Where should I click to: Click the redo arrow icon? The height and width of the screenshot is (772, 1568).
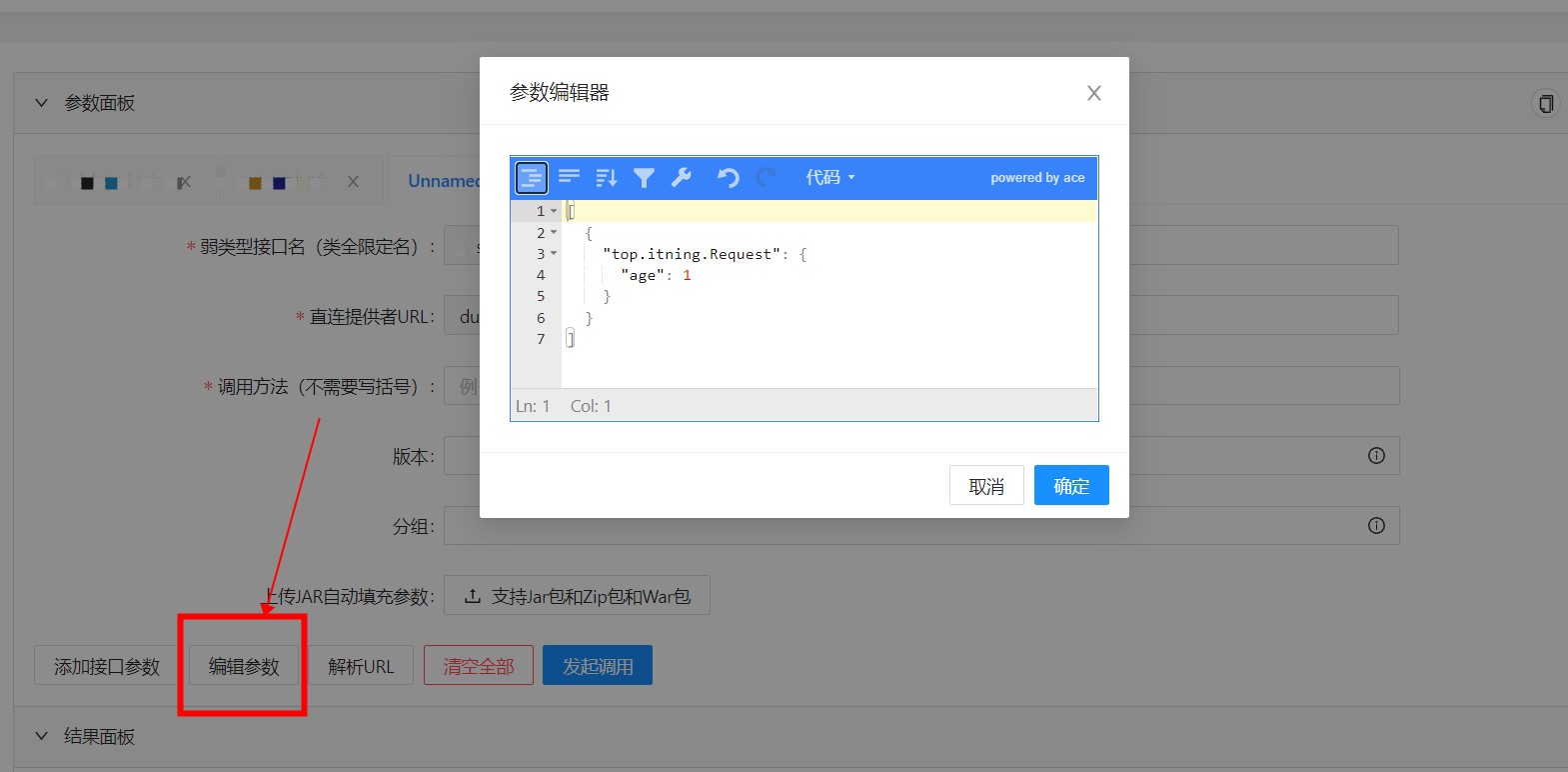[767, 178]
